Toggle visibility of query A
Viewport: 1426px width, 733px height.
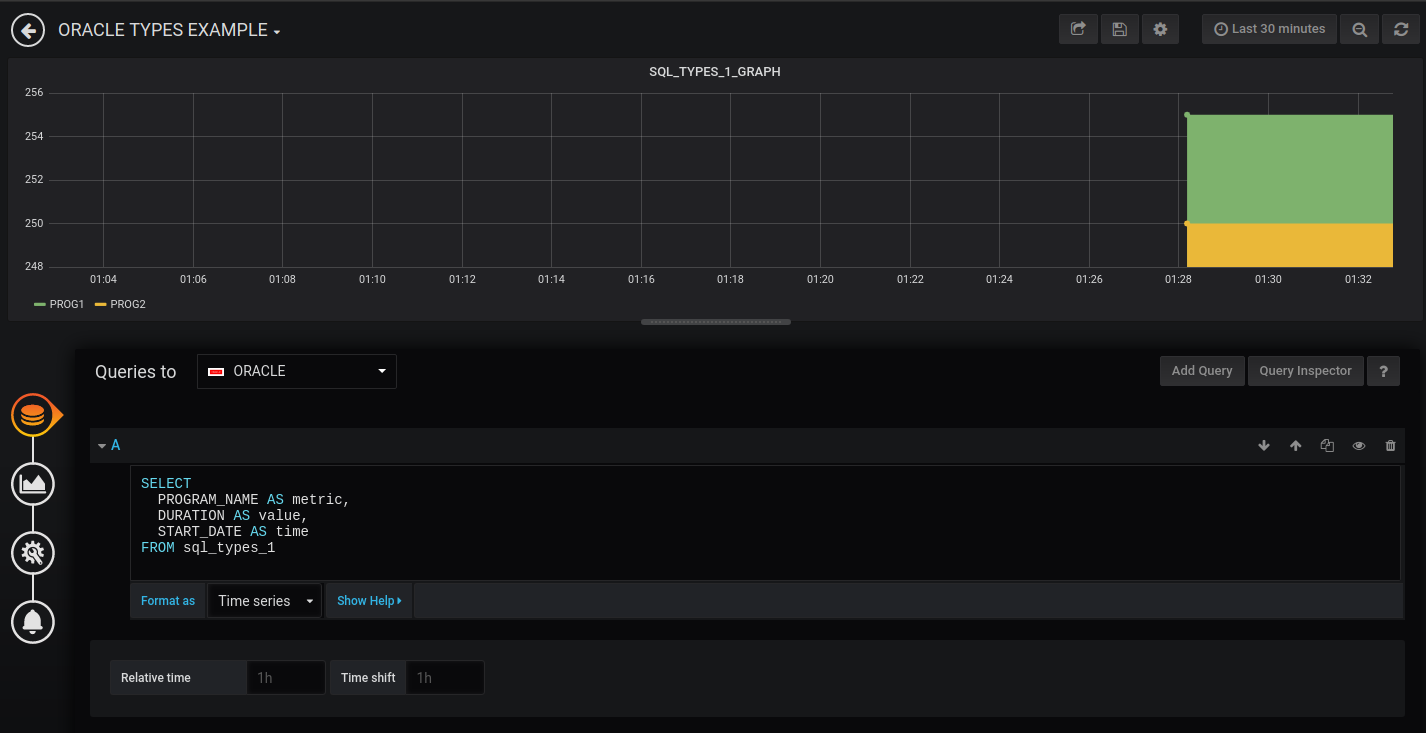(x=1359, y=446)
